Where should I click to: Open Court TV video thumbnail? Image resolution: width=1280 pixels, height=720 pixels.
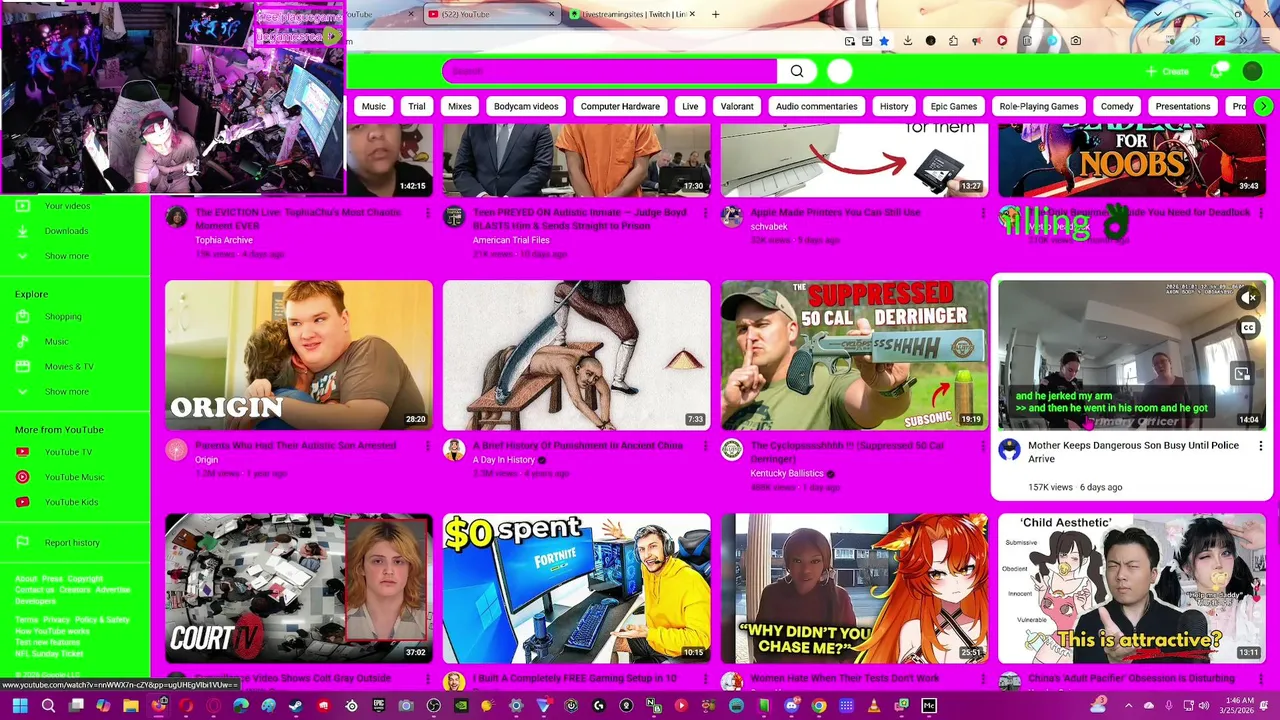tap(299, 588)
